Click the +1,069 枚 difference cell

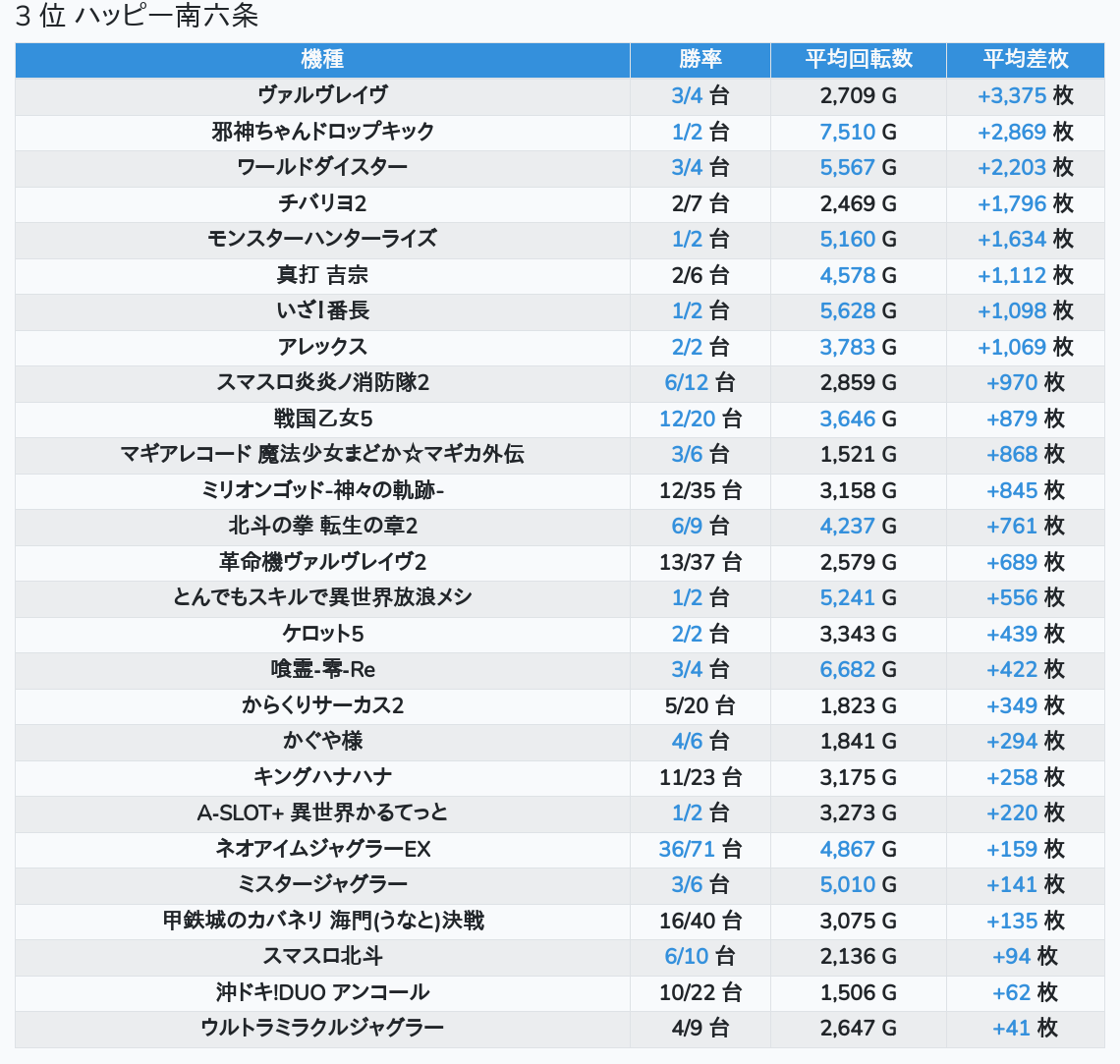[x=1025, y=347]
